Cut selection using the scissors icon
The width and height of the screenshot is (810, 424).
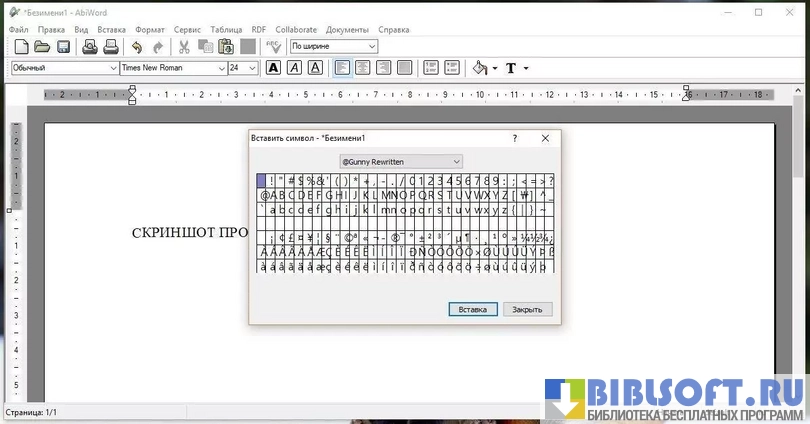tap(184, 47)
